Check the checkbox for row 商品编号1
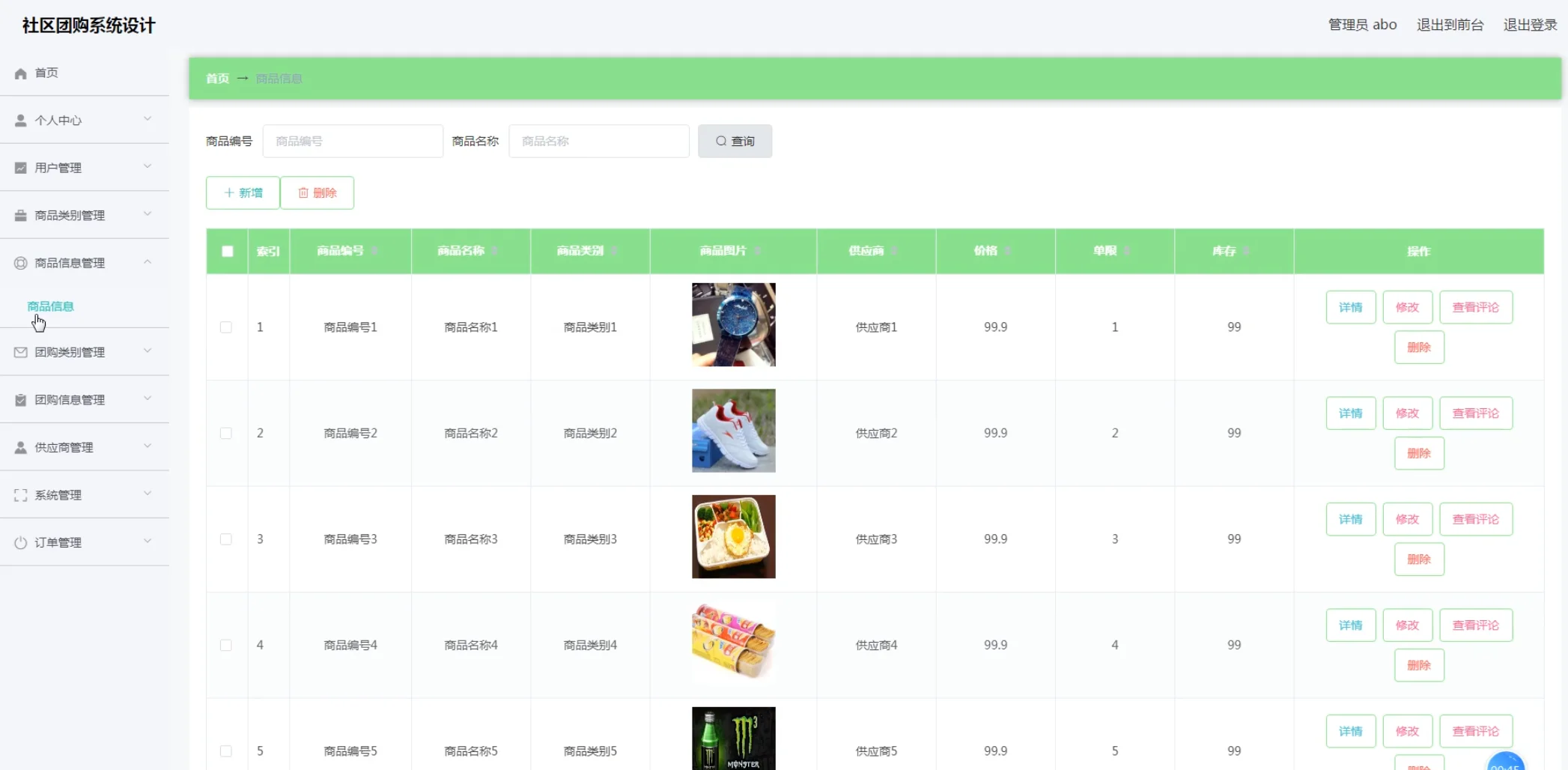Screen dimensions: 1568x770 (227, 327)
